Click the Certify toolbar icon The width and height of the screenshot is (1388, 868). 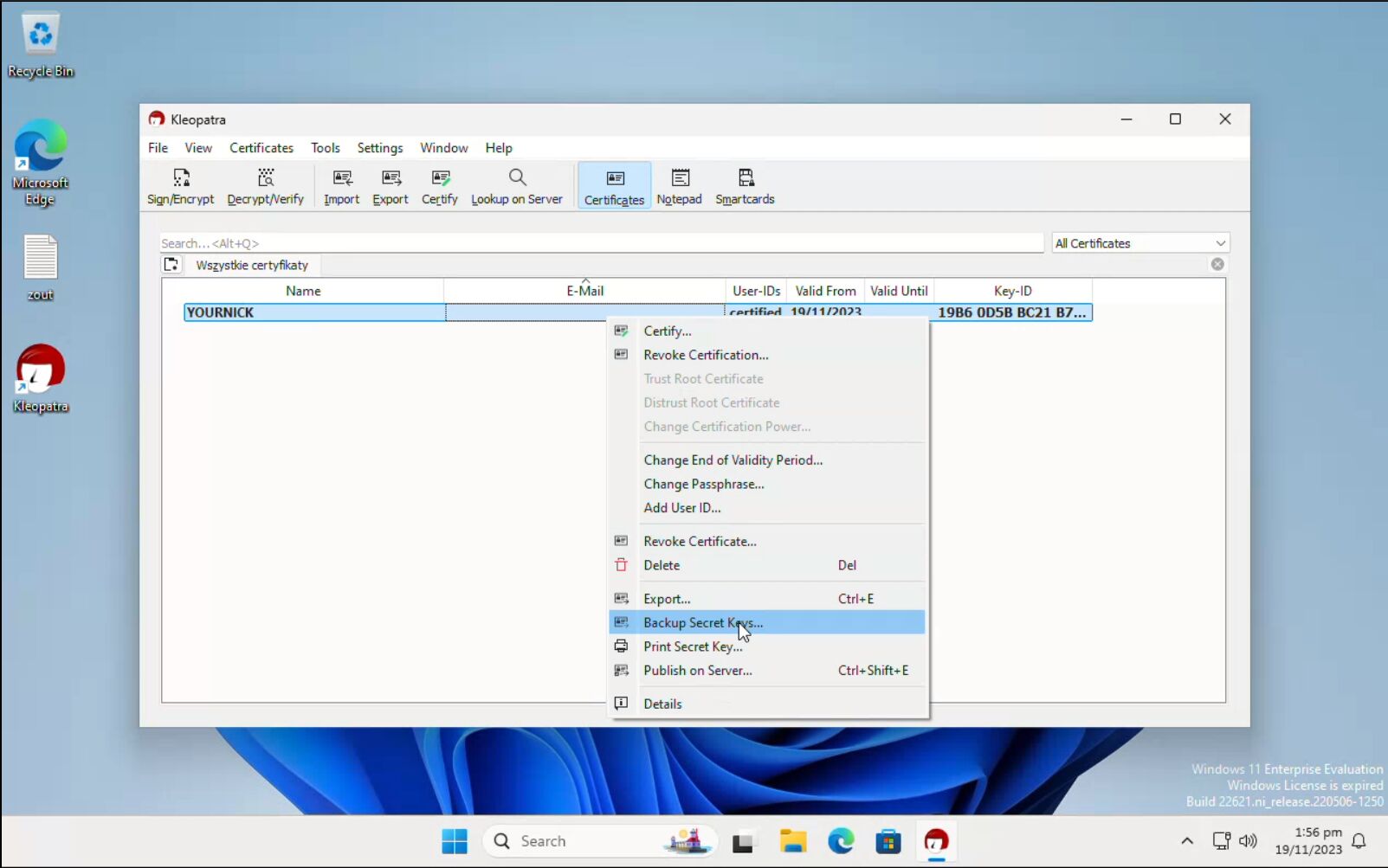pyautogui.click(x=439, y=187)
